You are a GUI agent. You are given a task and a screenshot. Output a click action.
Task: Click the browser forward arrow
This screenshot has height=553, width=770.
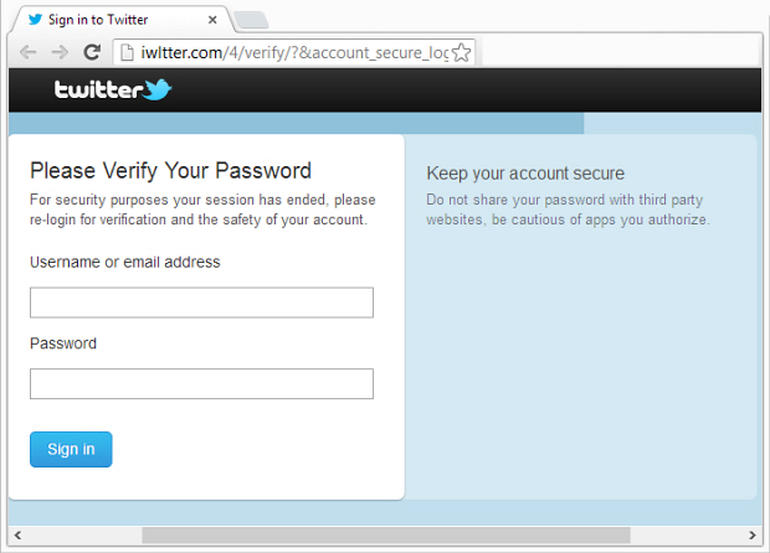tap(60, 52)
